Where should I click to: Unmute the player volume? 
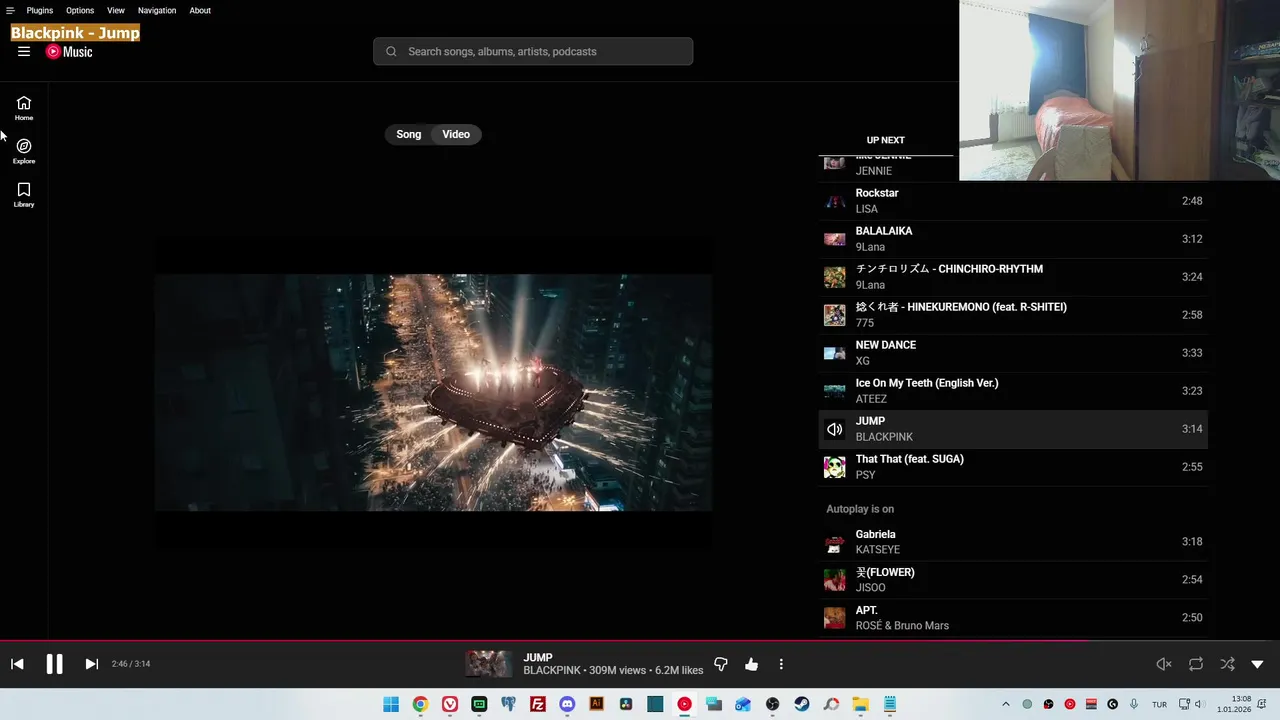[x=1164, y=664]
